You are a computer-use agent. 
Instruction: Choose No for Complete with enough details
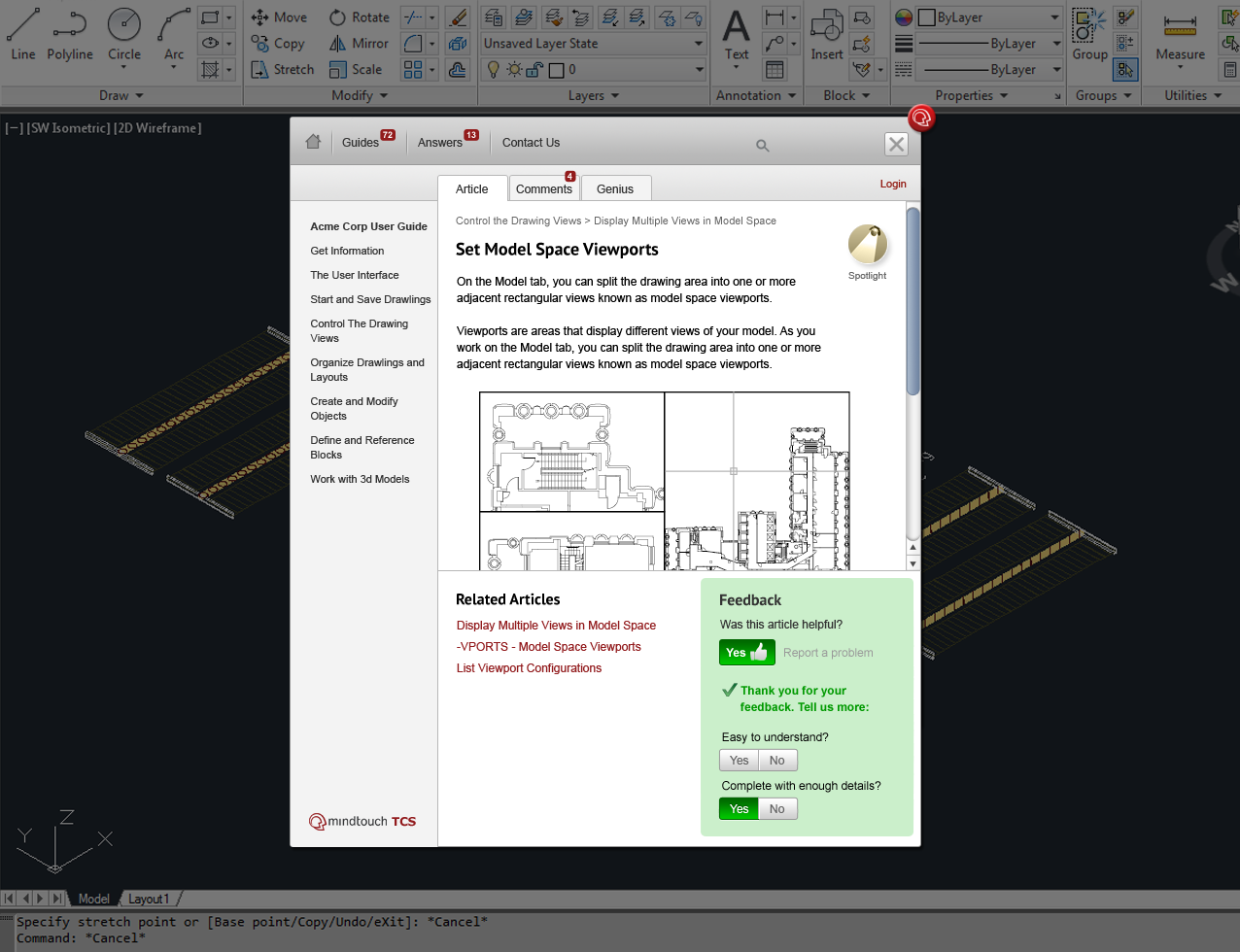click(777, 809)
